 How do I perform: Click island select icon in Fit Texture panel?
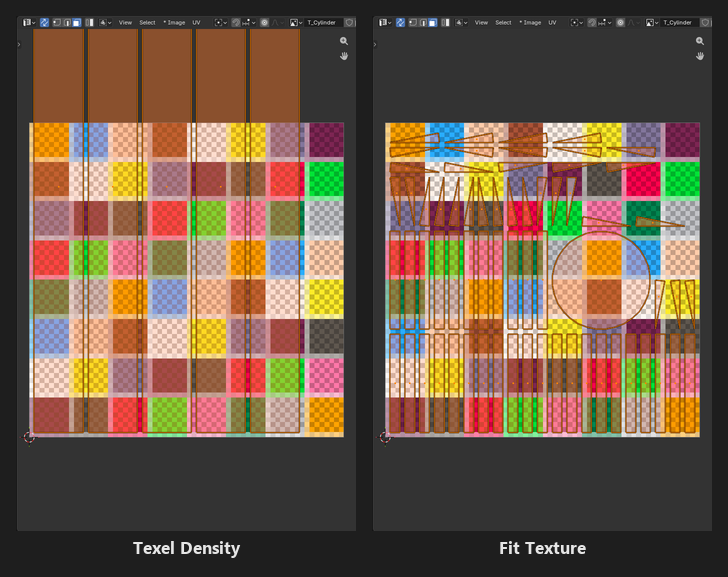pyautogui.click(x=446, y=22)
